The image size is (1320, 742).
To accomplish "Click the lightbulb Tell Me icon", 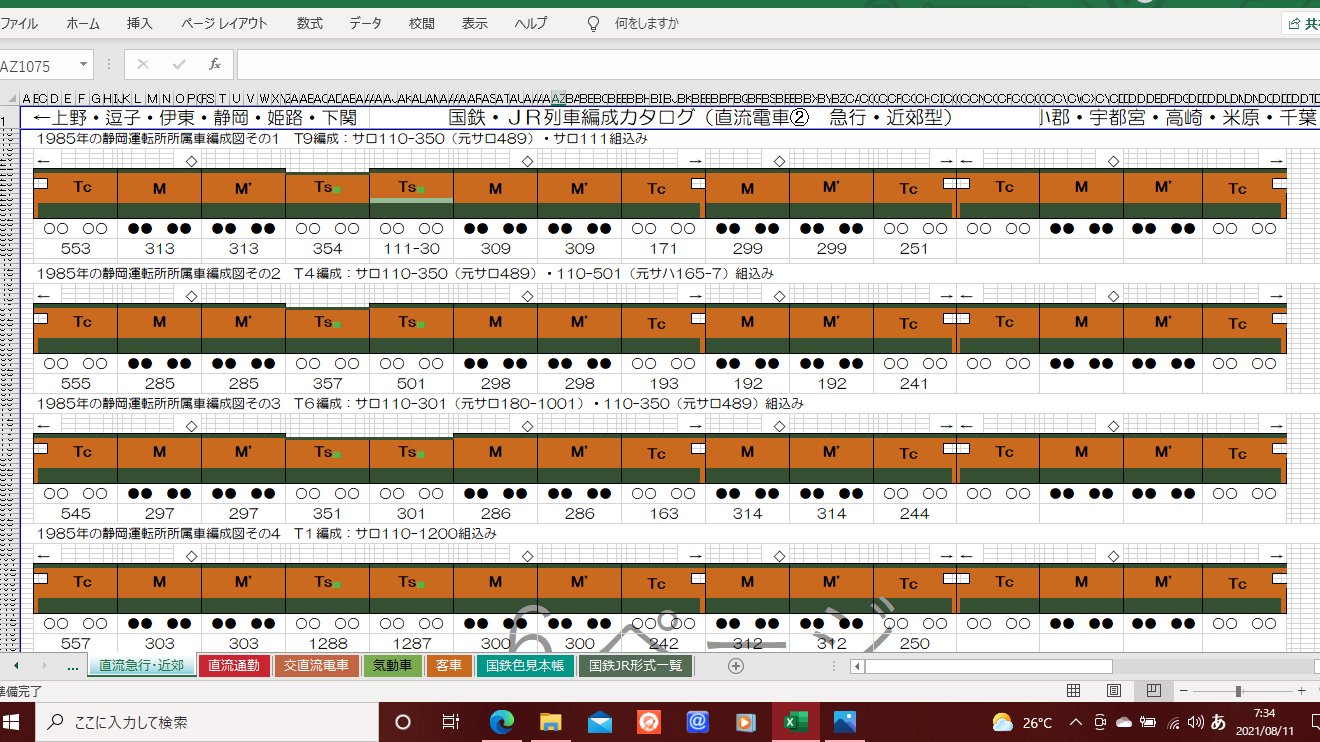I will tap(593, 23).
